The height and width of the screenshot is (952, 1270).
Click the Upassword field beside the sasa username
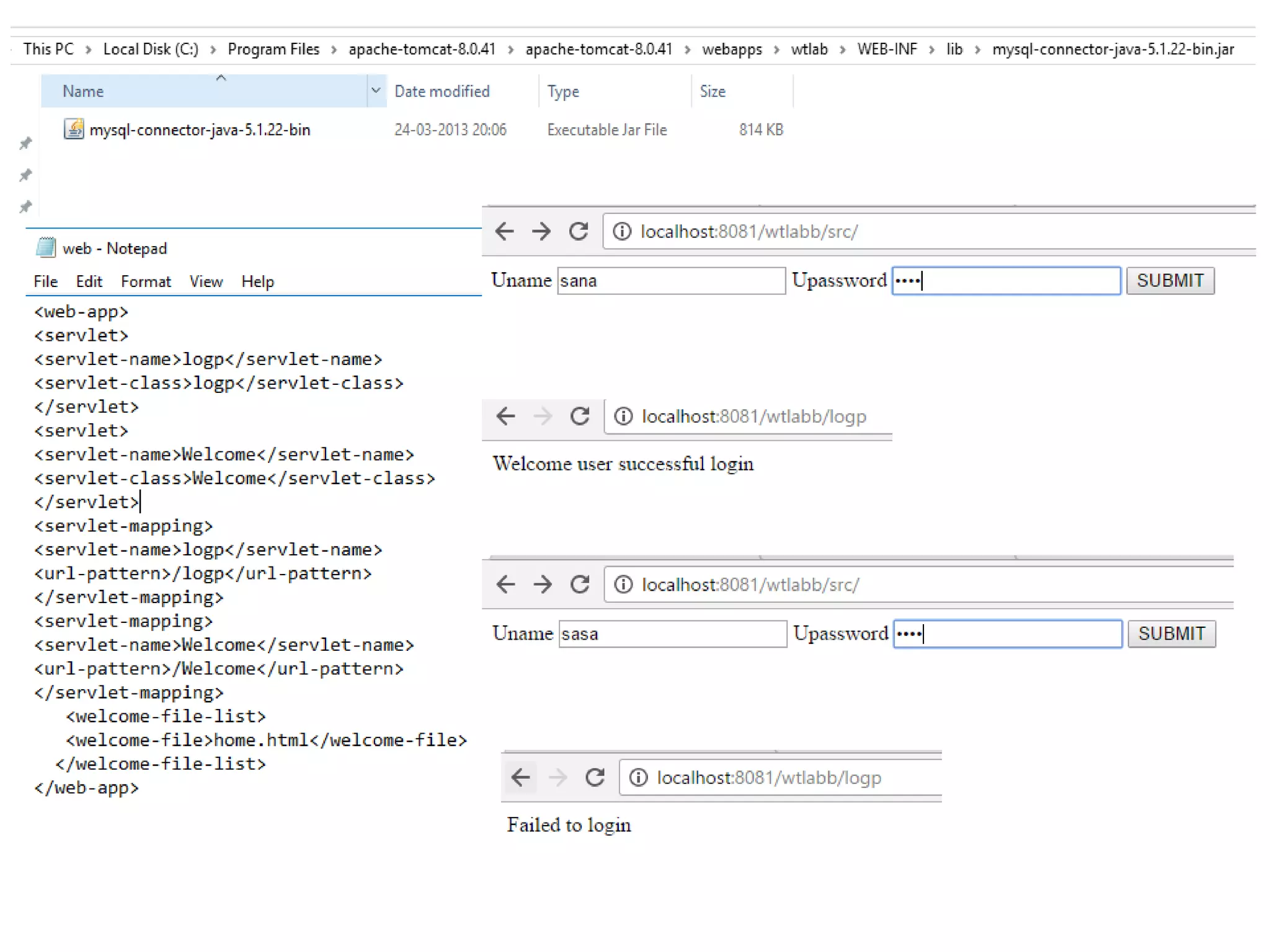coord(1007,633)
